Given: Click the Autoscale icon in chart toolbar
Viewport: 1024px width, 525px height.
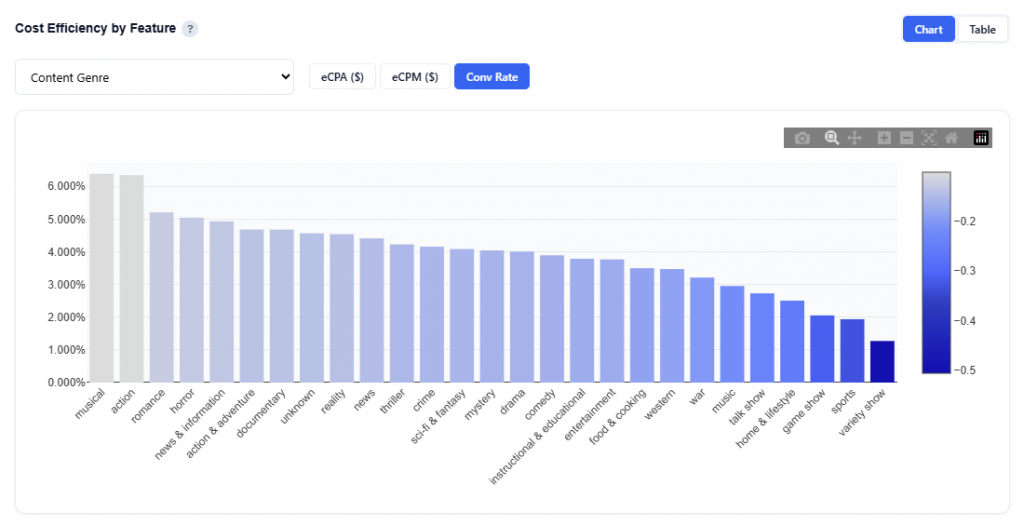Looking at the screenshot, I should [929, 138].
